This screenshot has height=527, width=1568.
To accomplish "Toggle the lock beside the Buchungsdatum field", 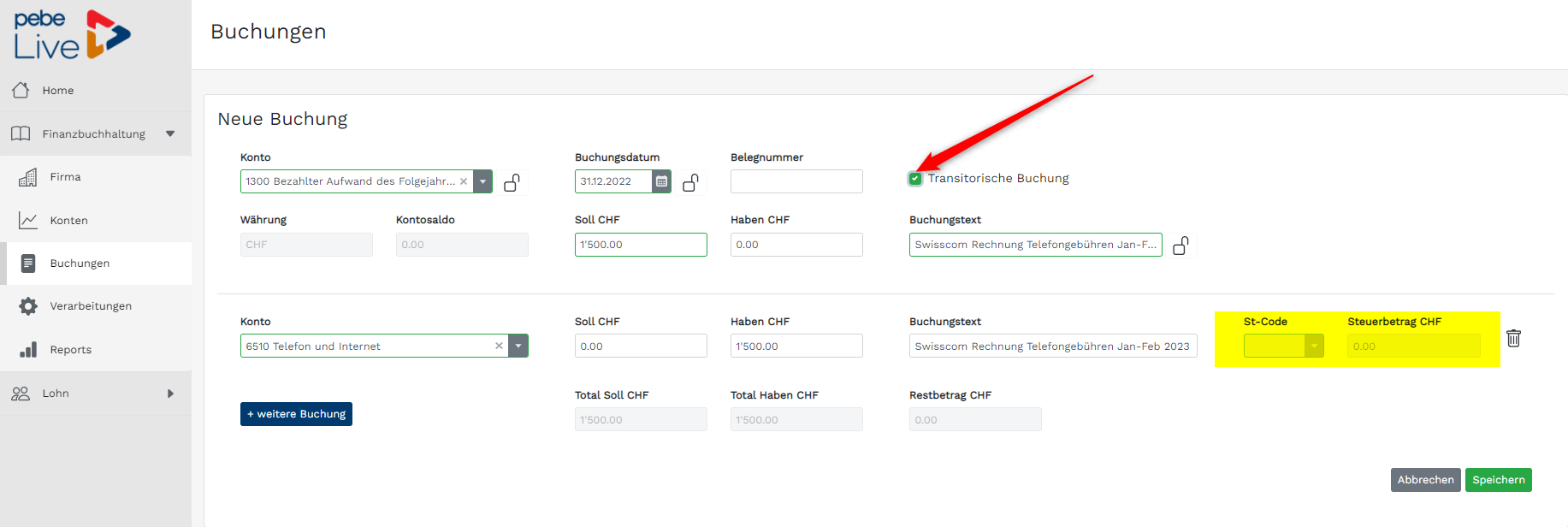I will 690,182.
